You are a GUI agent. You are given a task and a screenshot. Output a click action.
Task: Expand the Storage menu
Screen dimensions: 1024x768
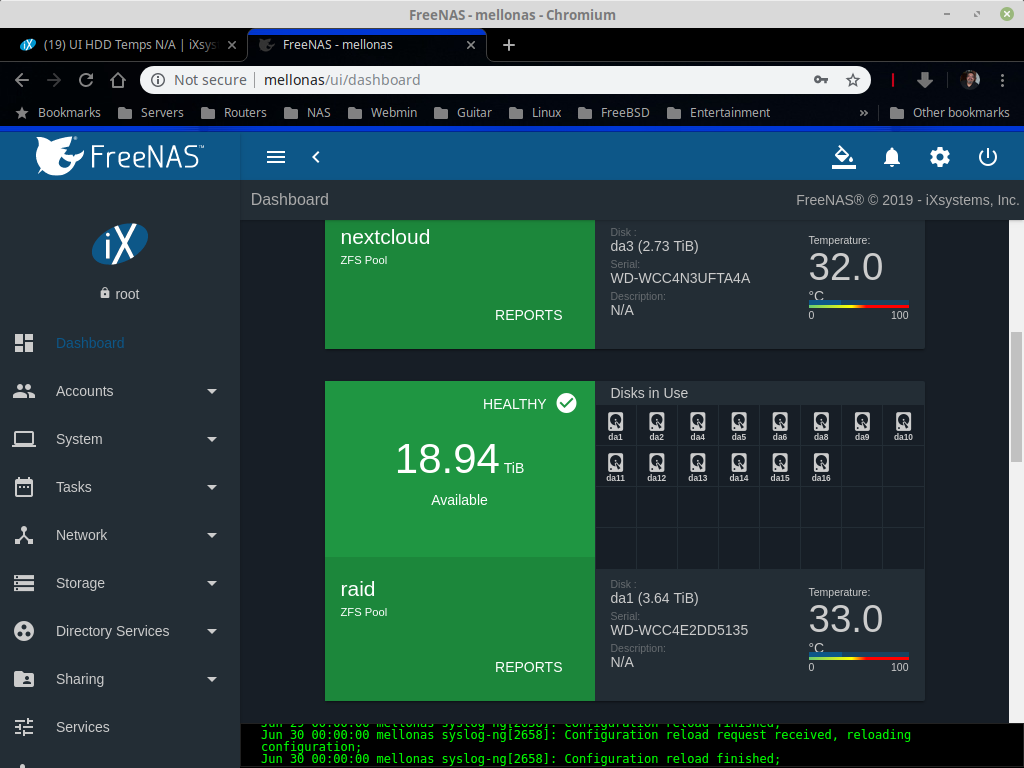pyautogui.click(x=120, y=583)
